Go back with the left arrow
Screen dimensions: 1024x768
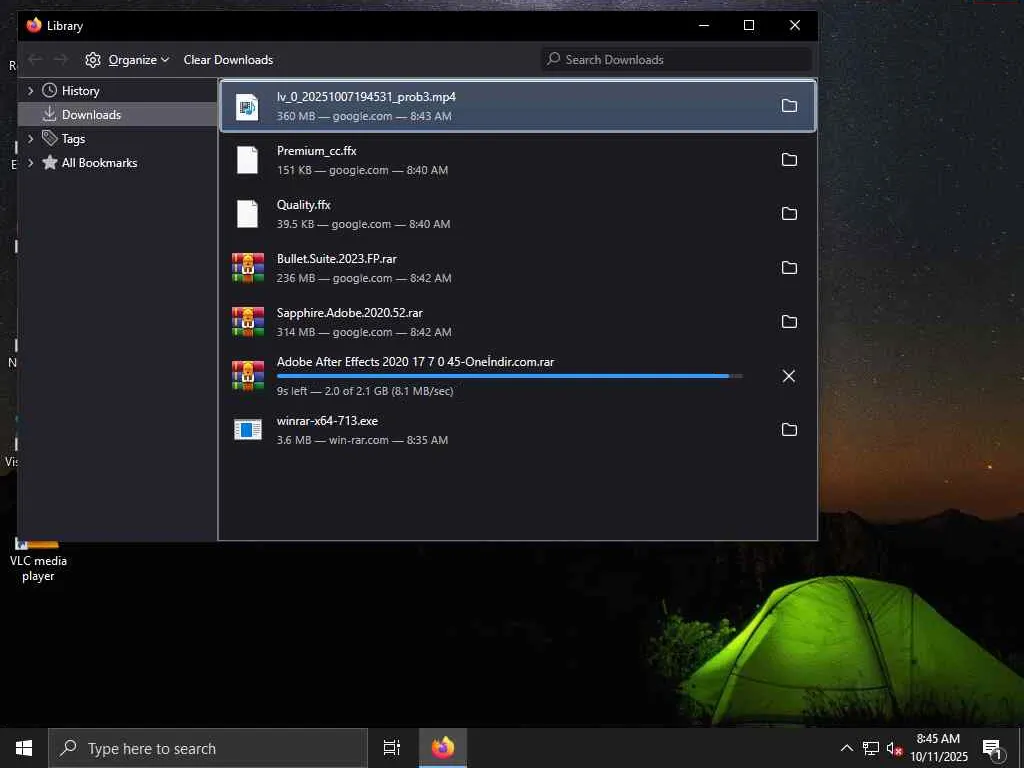point(35,60)
